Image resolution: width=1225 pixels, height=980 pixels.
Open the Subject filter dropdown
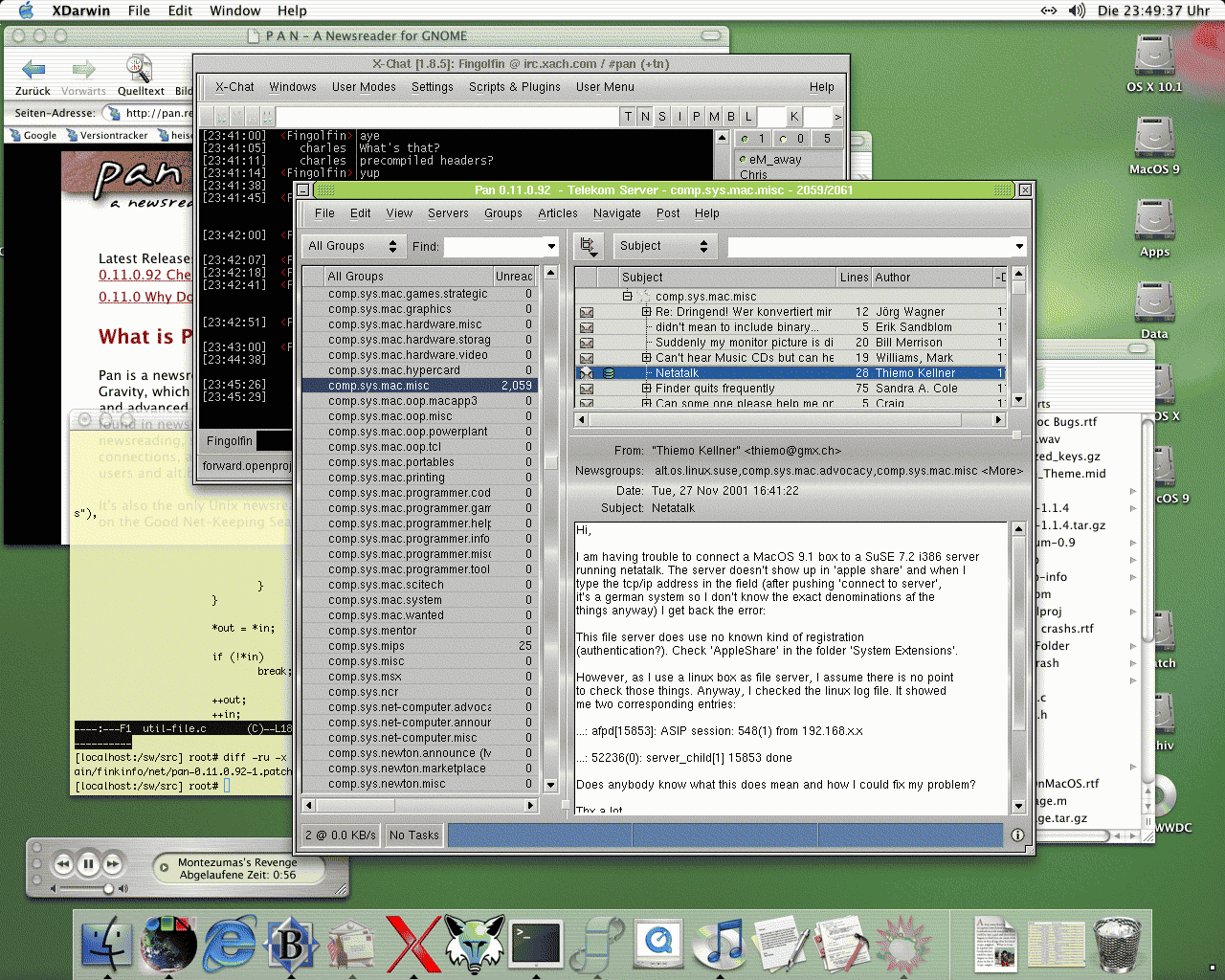pyautogui.click(x=664, y=246)
